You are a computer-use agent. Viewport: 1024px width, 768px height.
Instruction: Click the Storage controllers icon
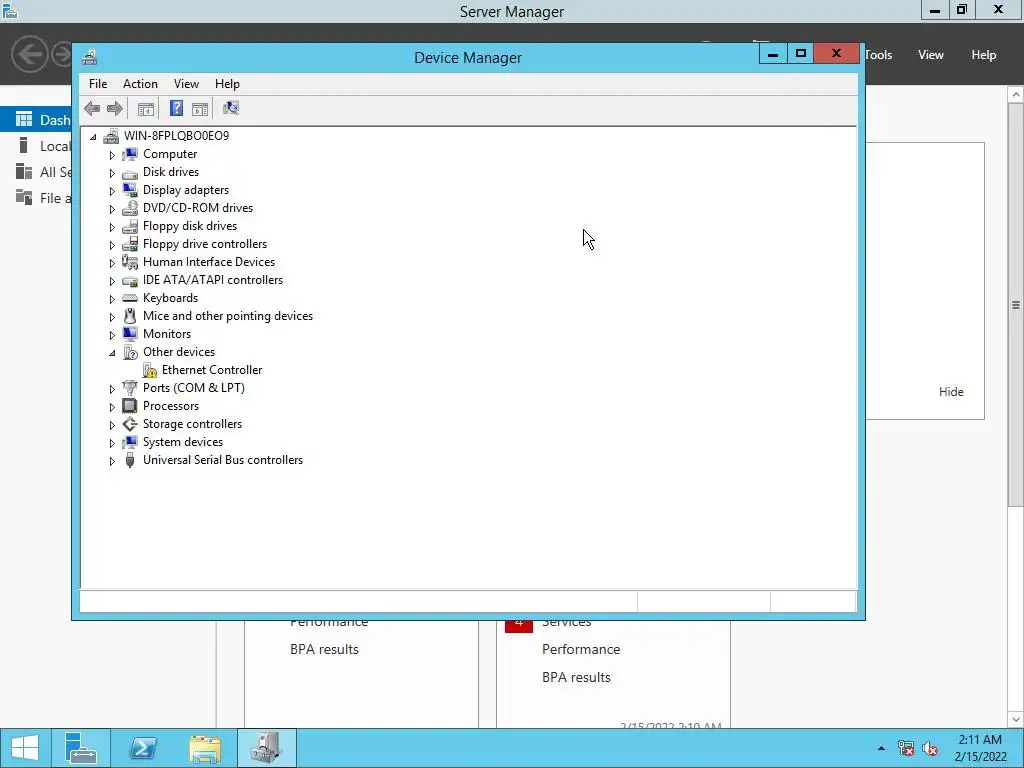130,424
